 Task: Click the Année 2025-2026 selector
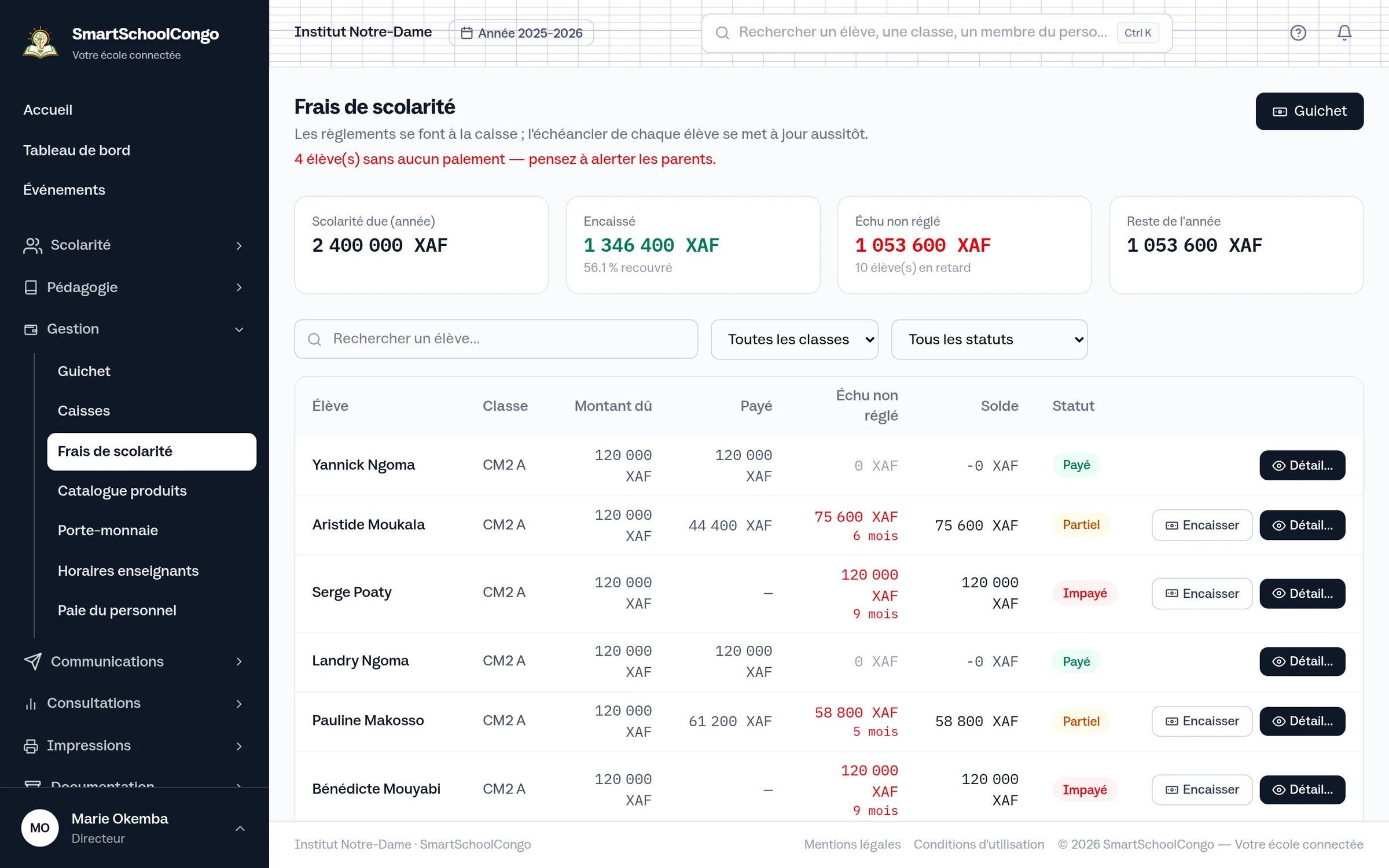pyautogui.click(x=521, y=33)
